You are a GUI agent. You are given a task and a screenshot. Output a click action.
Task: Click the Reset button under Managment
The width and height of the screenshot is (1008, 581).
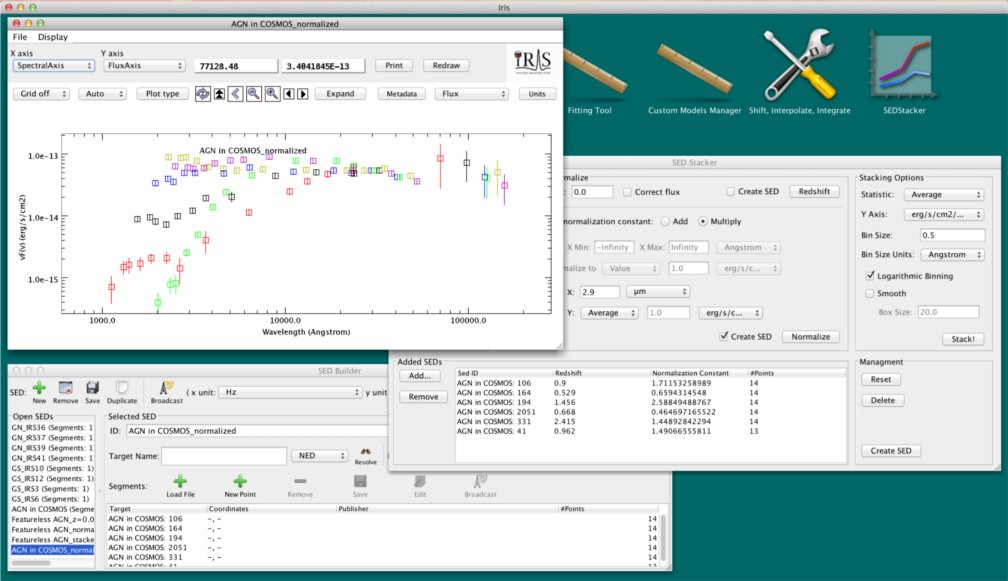pos(881,379)
